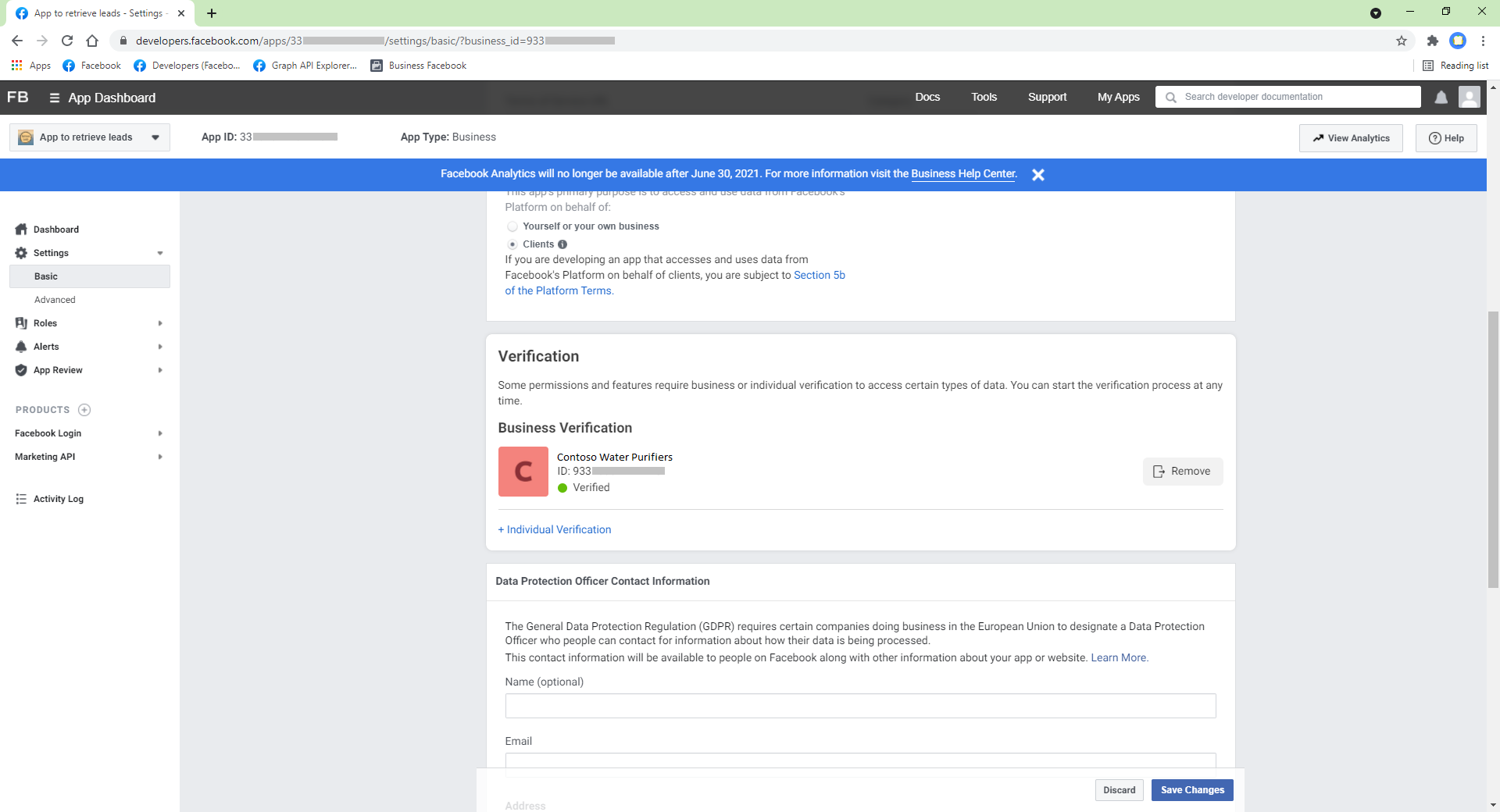Click the Save Changes button

[x=1192, y=790]
